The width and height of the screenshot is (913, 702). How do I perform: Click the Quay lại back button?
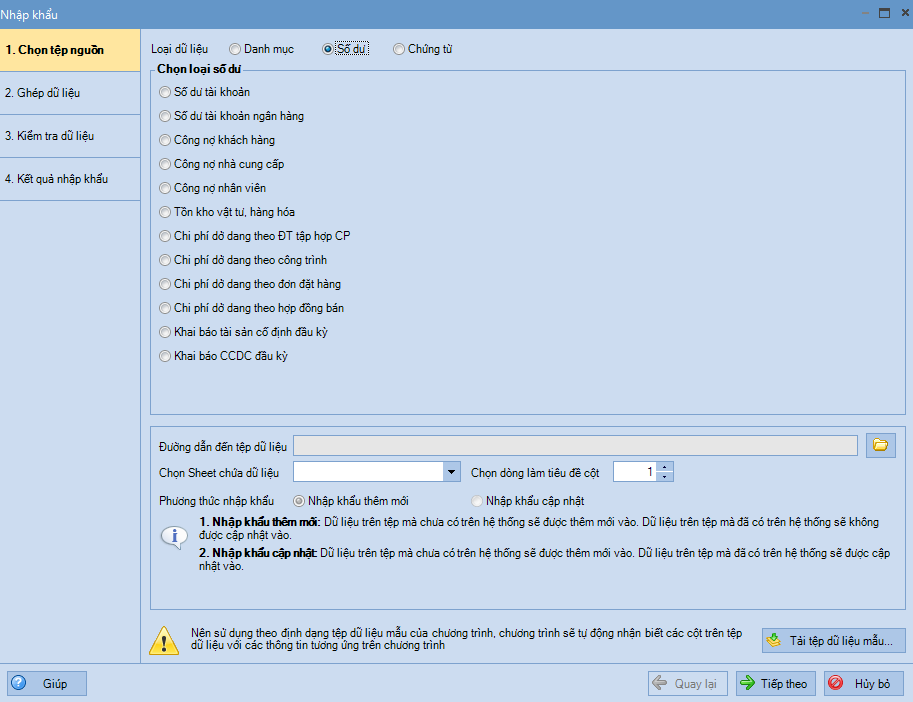(688, 683)
